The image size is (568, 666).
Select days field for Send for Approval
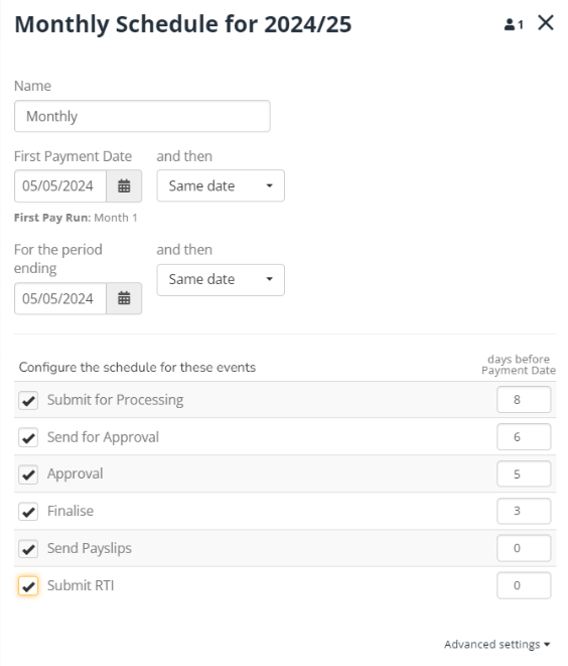524,437
